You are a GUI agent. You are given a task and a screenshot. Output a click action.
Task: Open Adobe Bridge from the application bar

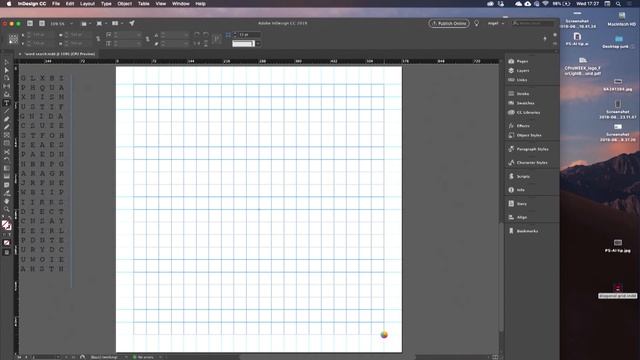(30, 24)
